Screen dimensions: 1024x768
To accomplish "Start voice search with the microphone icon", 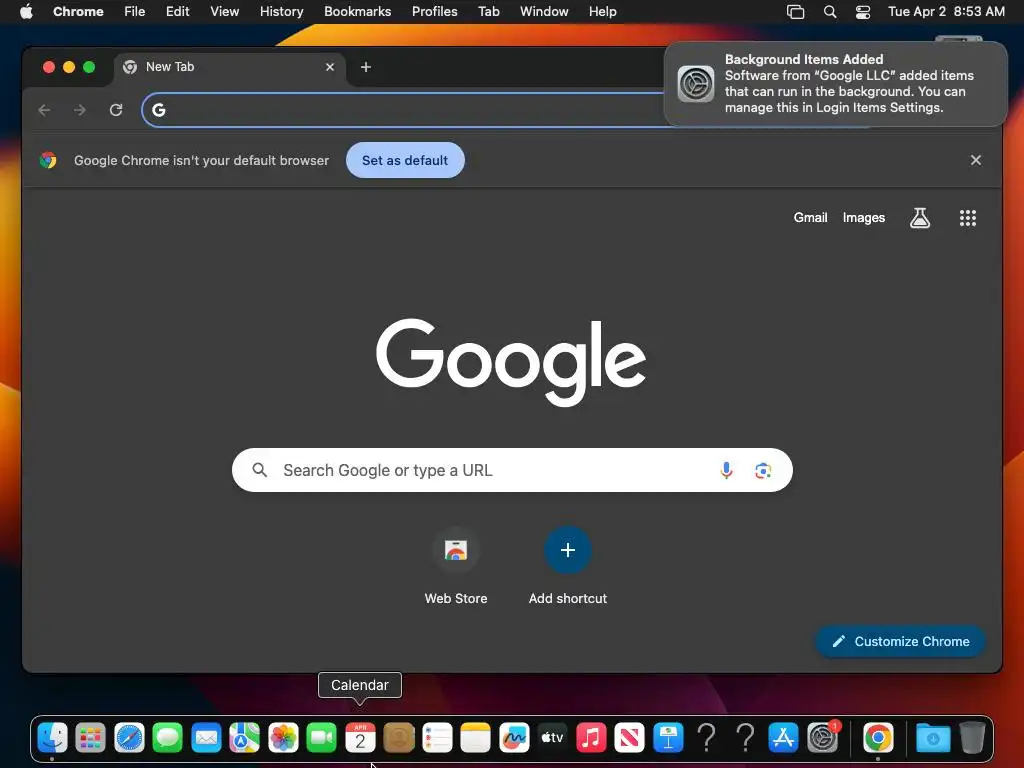I will tap(726, 470).
